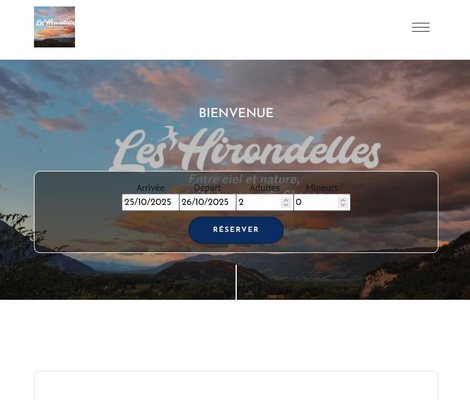Image resolution: width=470 pixels, height=400 pixels.
Task: Focus the Mineurs number field
Action: pos(322,202)
